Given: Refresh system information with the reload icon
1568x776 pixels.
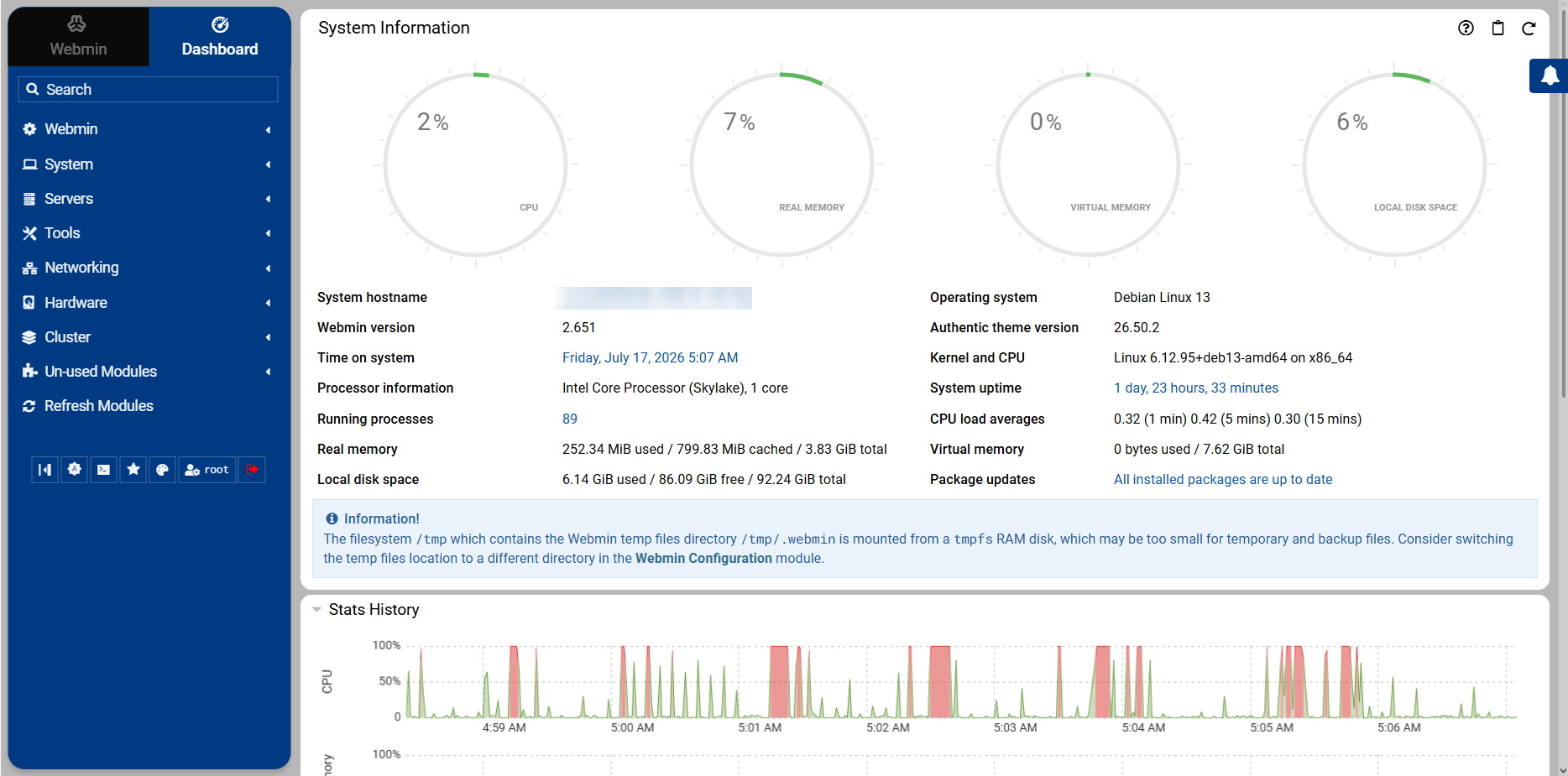Looking at the screenshot, I should click(x=1529, y=28).
